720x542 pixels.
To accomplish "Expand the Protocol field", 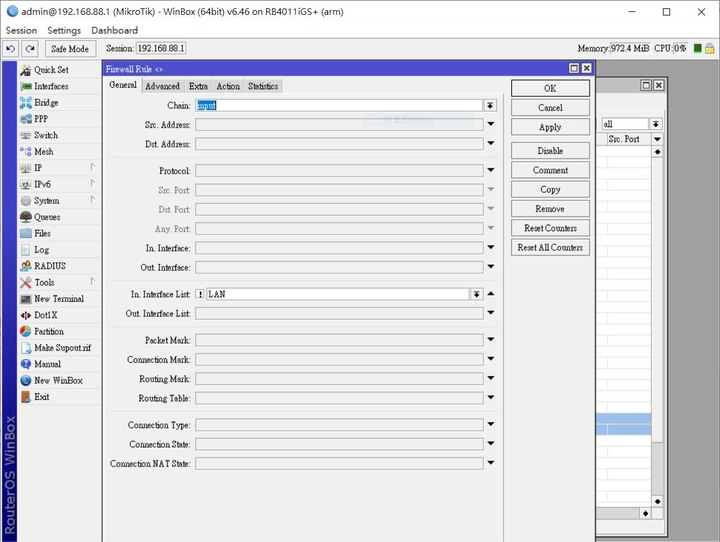I will (x=491, y=170).
